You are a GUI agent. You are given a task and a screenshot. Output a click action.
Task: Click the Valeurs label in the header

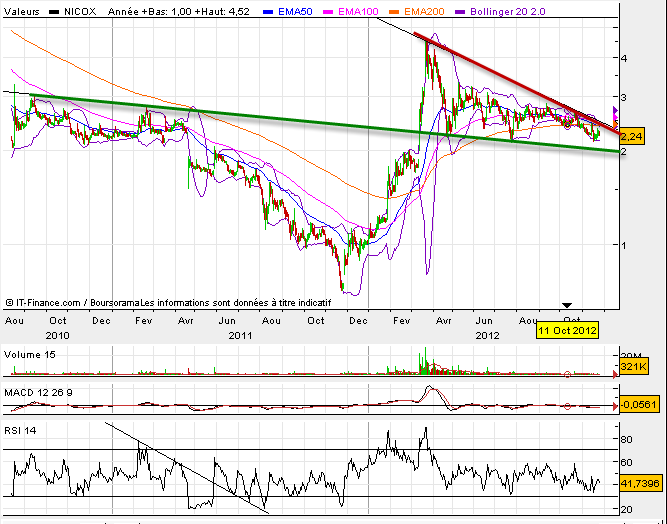[x=24, y=11]
